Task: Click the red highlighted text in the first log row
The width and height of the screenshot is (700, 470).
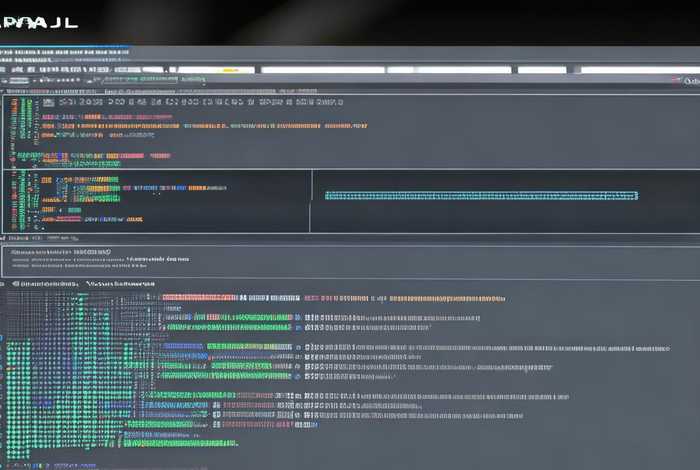Action: click(200, 298)
